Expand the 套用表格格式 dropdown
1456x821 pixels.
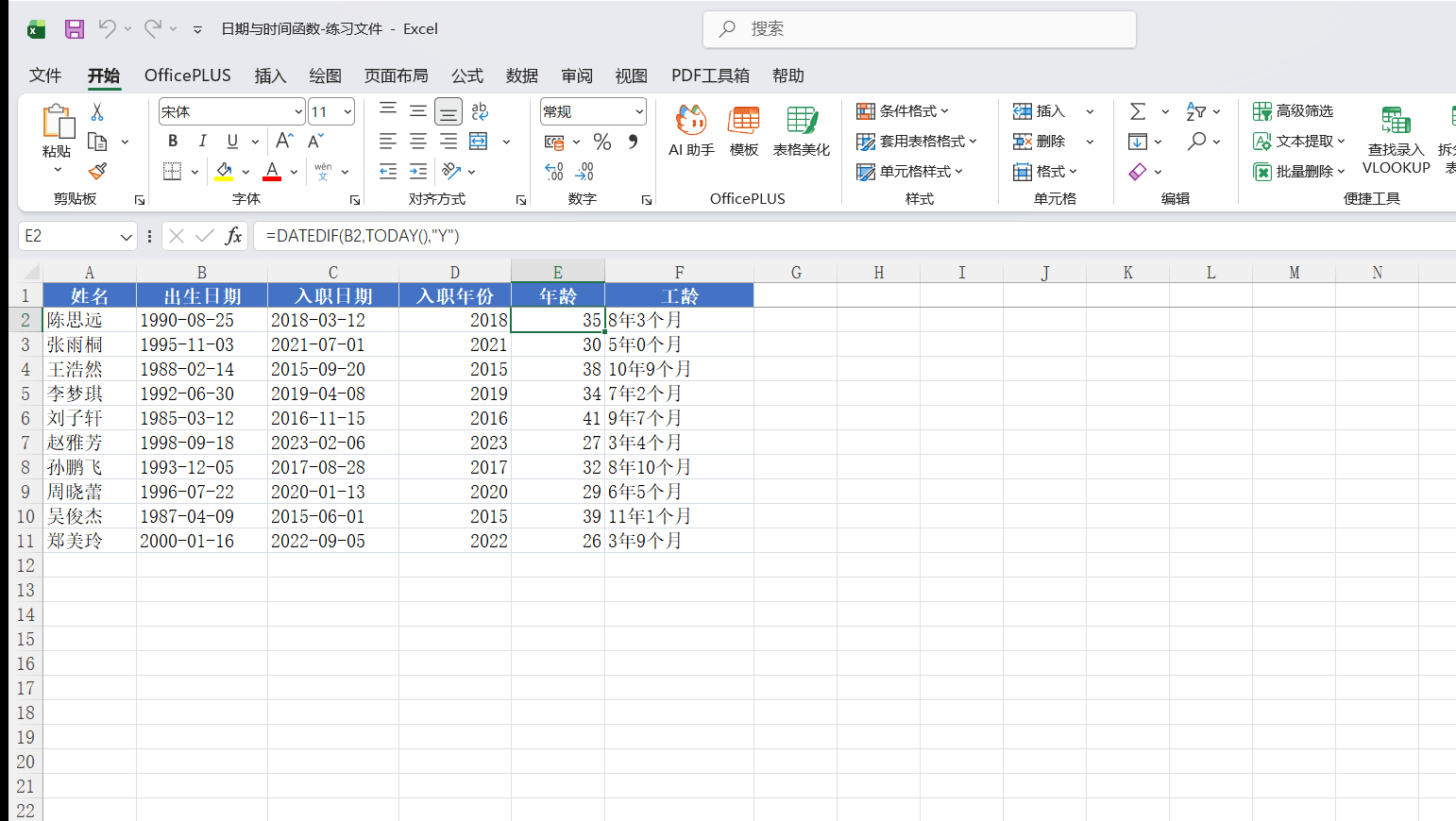click(x=917, y=142)
